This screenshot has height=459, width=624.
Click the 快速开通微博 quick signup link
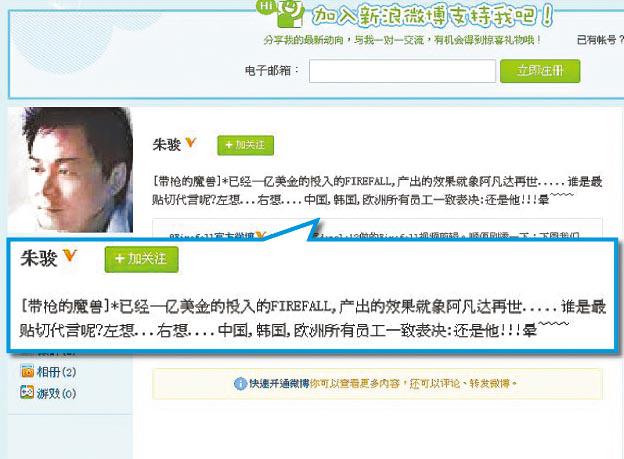279,384
